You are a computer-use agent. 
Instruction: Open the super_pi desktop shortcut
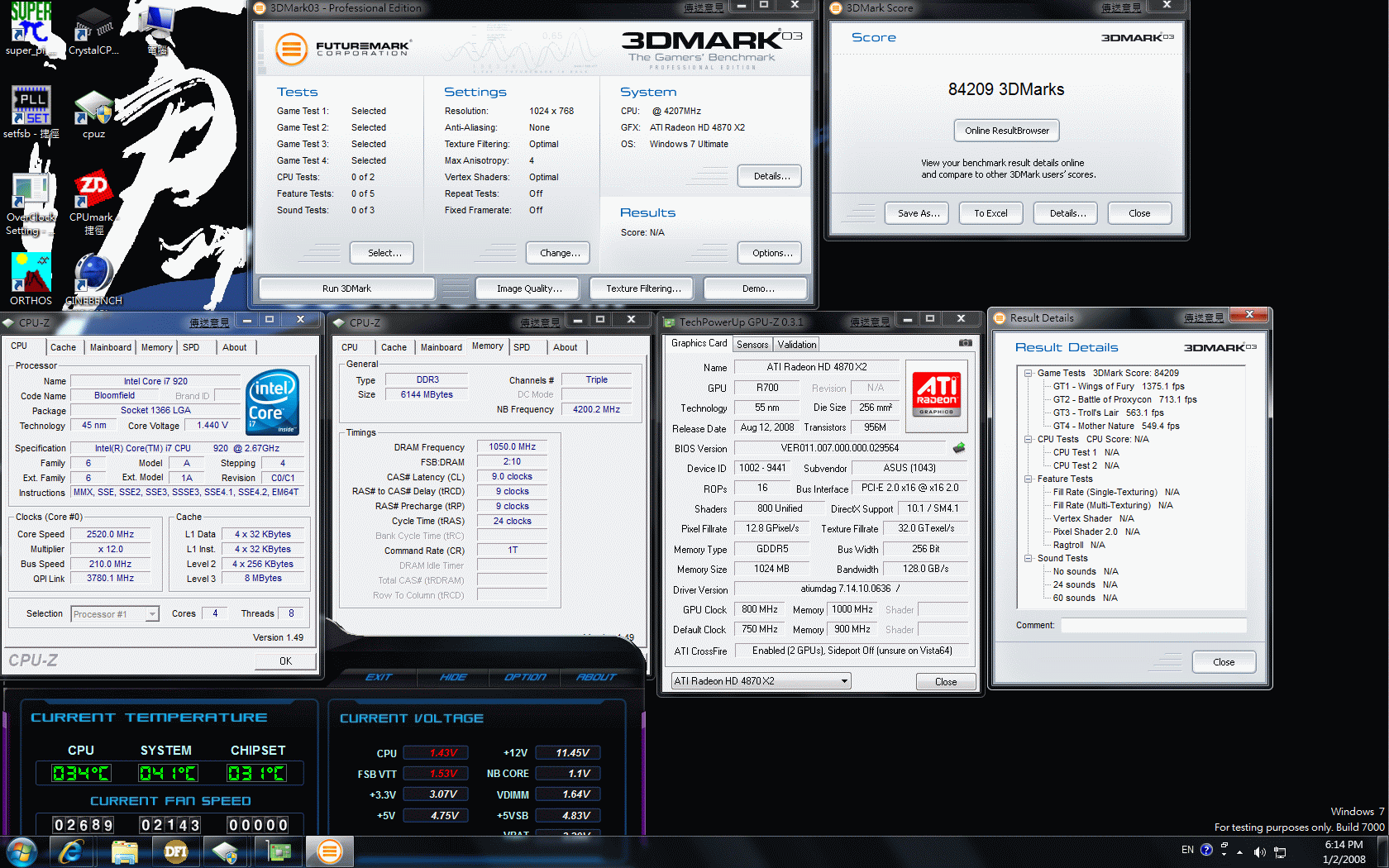(x=31, y=29)
